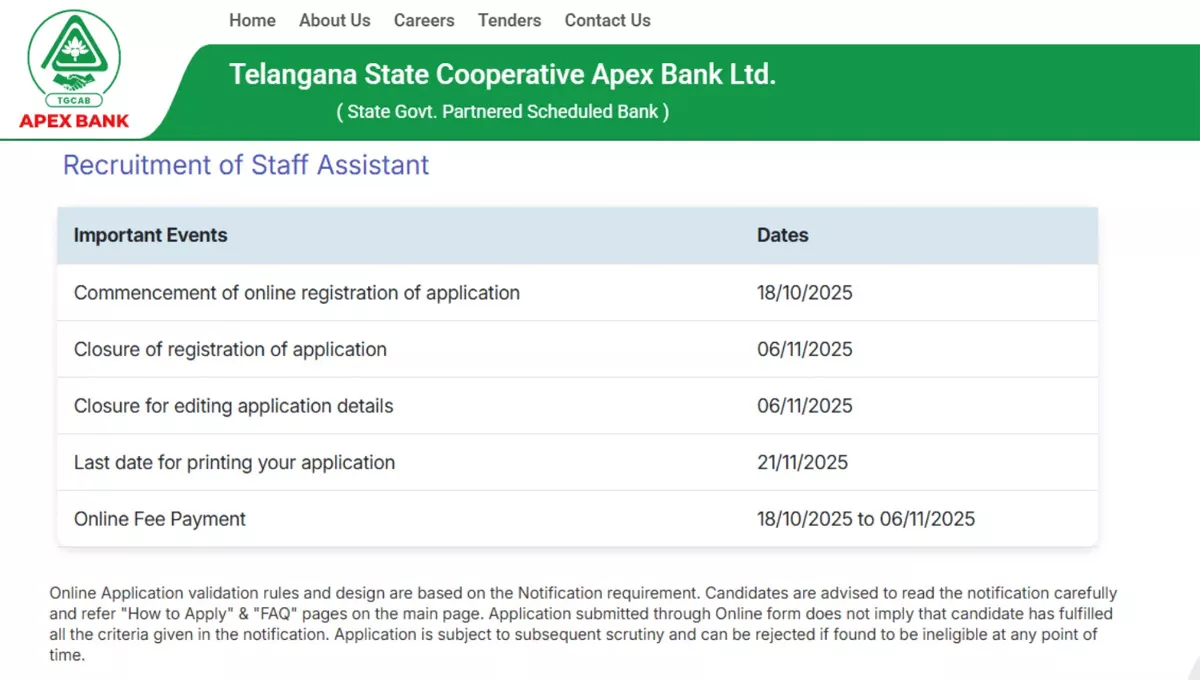The width and height of the screenshot is (1200, 680).
Task: Go to the Home page
Action: tap(252, 20)
